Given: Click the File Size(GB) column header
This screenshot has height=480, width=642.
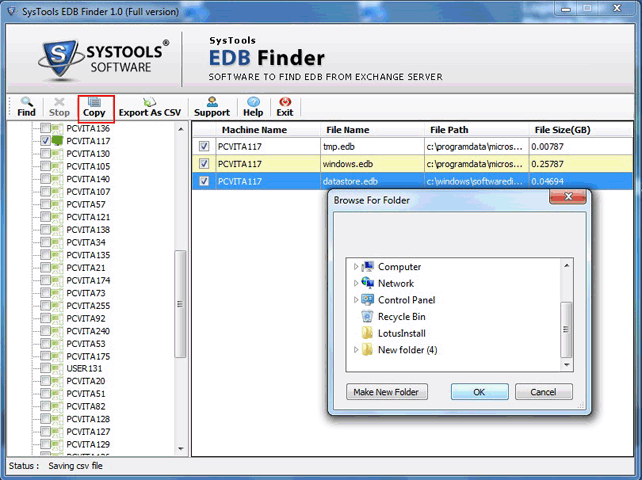Looking at the screenshot, I should [581, 130].
